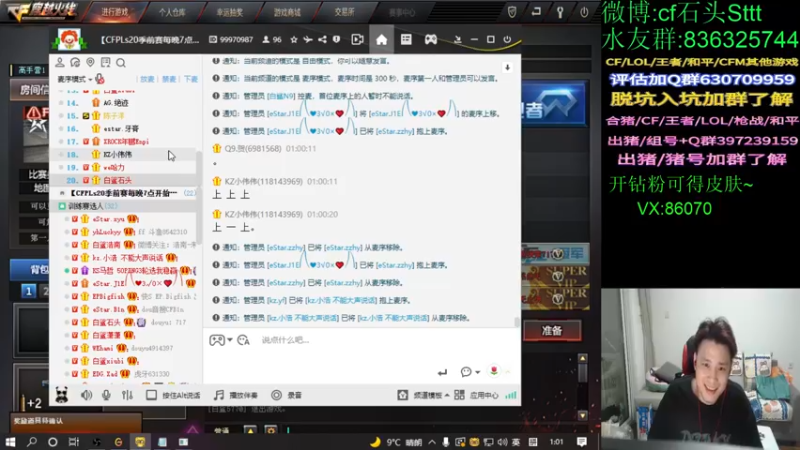Collapse the 训练赛选人 sub-channel

[x=62, y=206]
